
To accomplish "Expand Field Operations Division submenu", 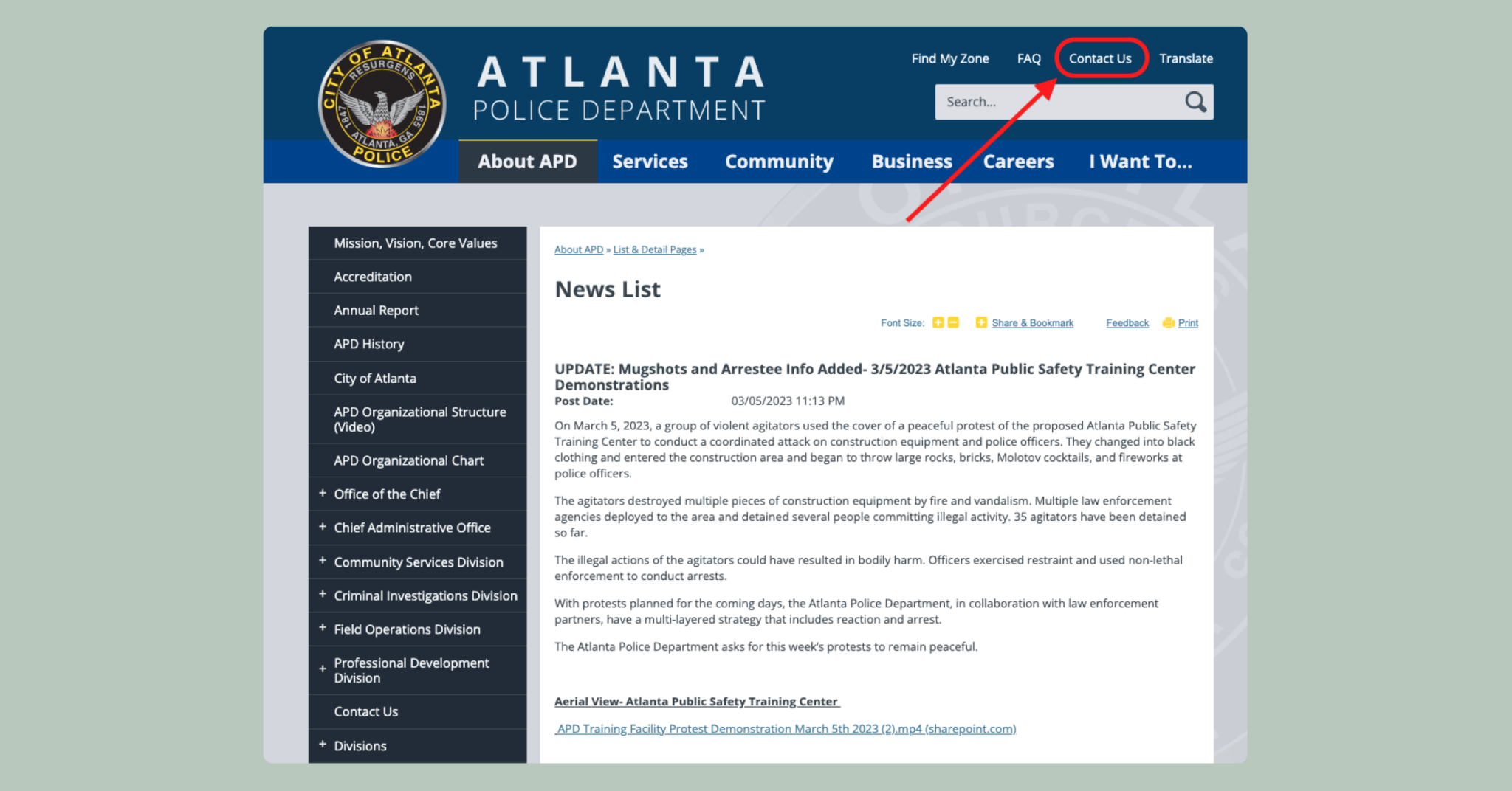I will 323,629.
